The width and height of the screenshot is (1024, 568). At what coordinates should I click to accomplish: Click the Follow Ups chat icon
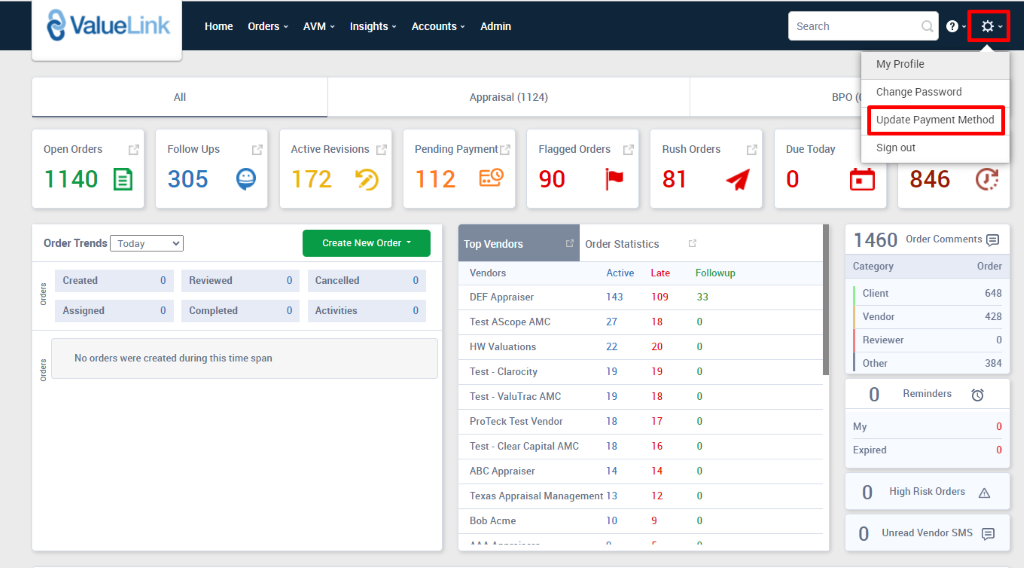pos(246,180)
